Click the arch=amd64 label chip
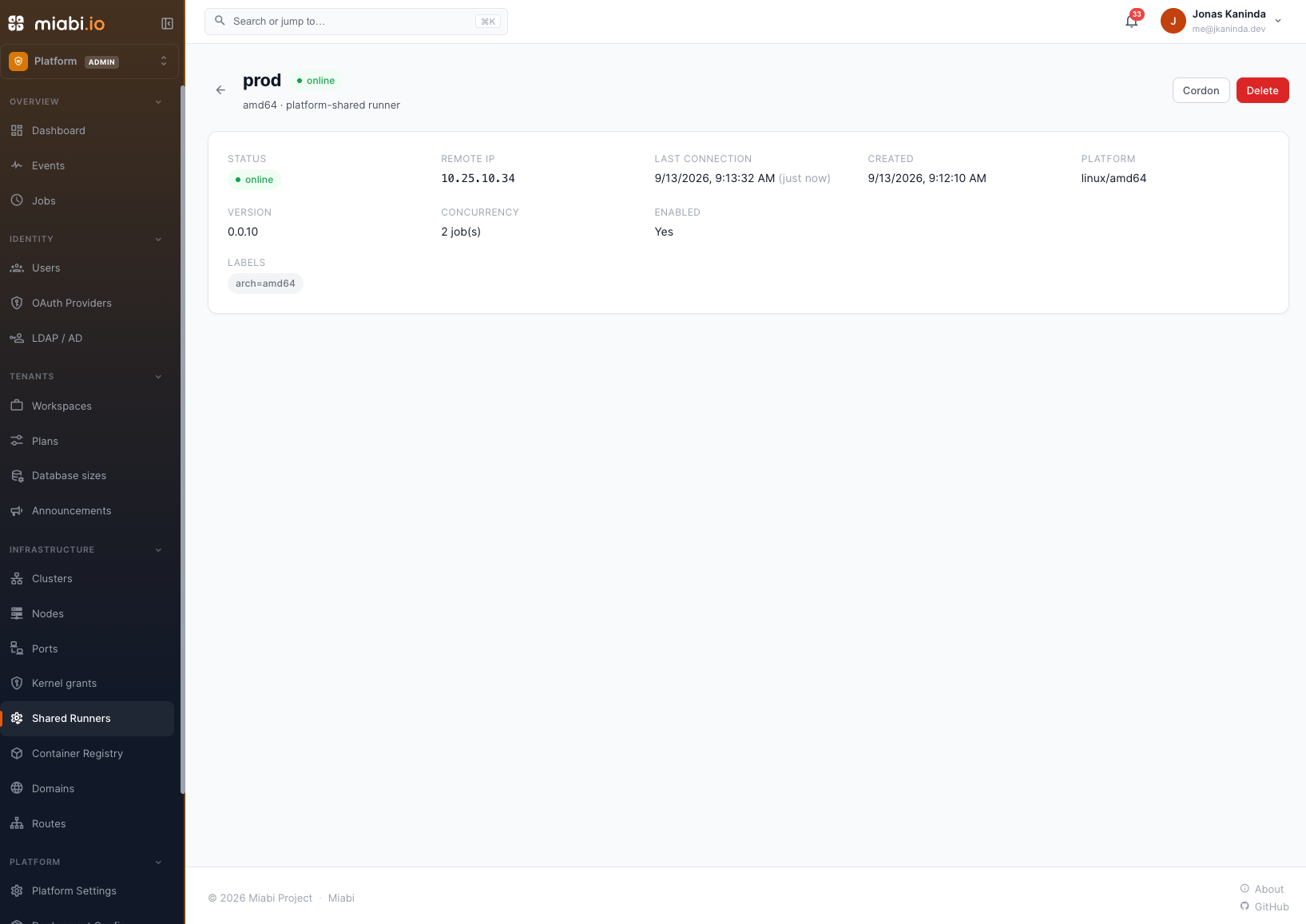 click(265, 284)
